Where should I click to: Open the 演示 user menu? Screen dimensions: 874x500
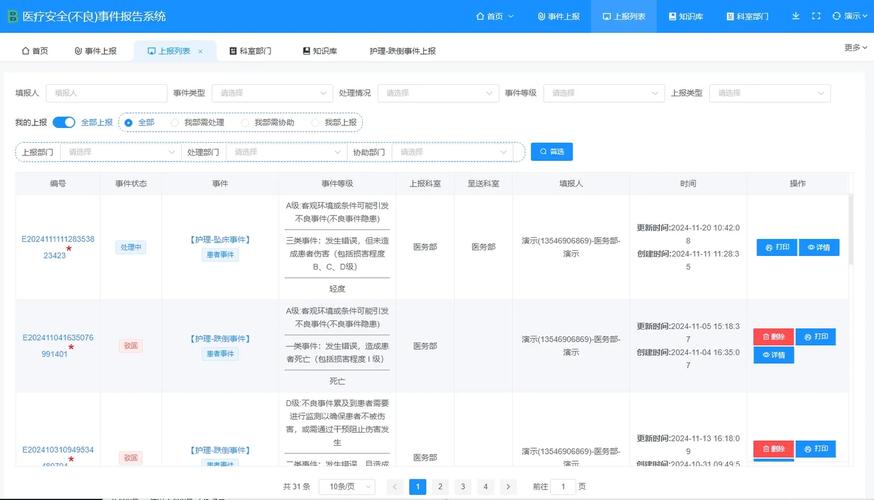coord(850,16)
